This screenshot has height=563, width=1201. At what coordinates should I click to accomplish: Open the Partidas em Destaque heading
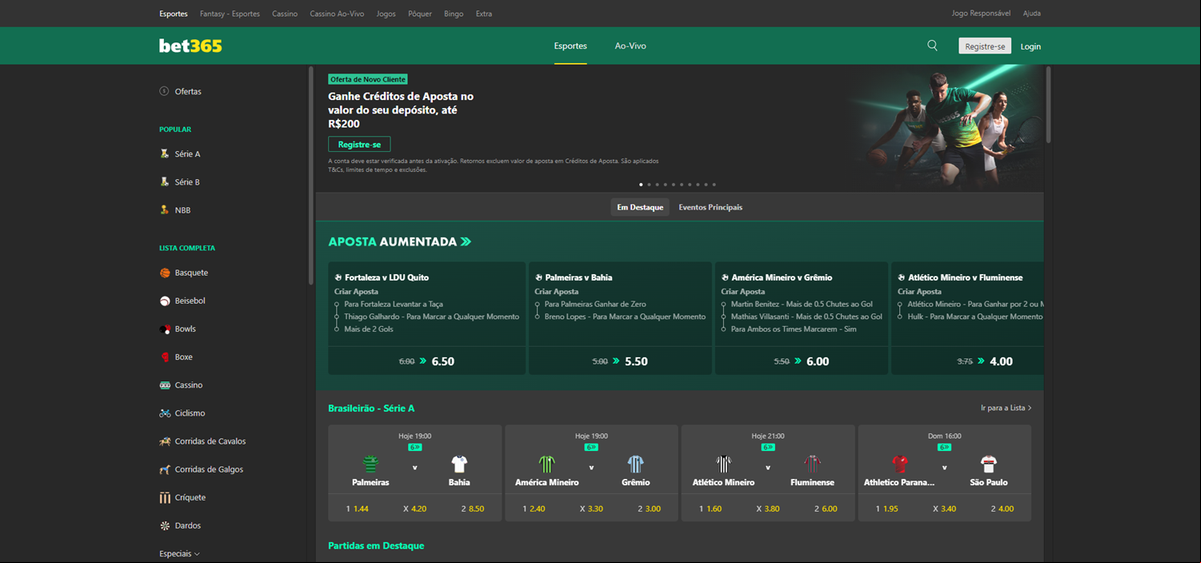(x=376, y=546)
